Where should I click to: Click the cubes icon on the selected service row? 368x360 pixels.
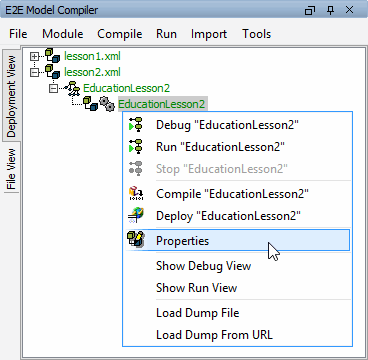(x=90, y=104)
